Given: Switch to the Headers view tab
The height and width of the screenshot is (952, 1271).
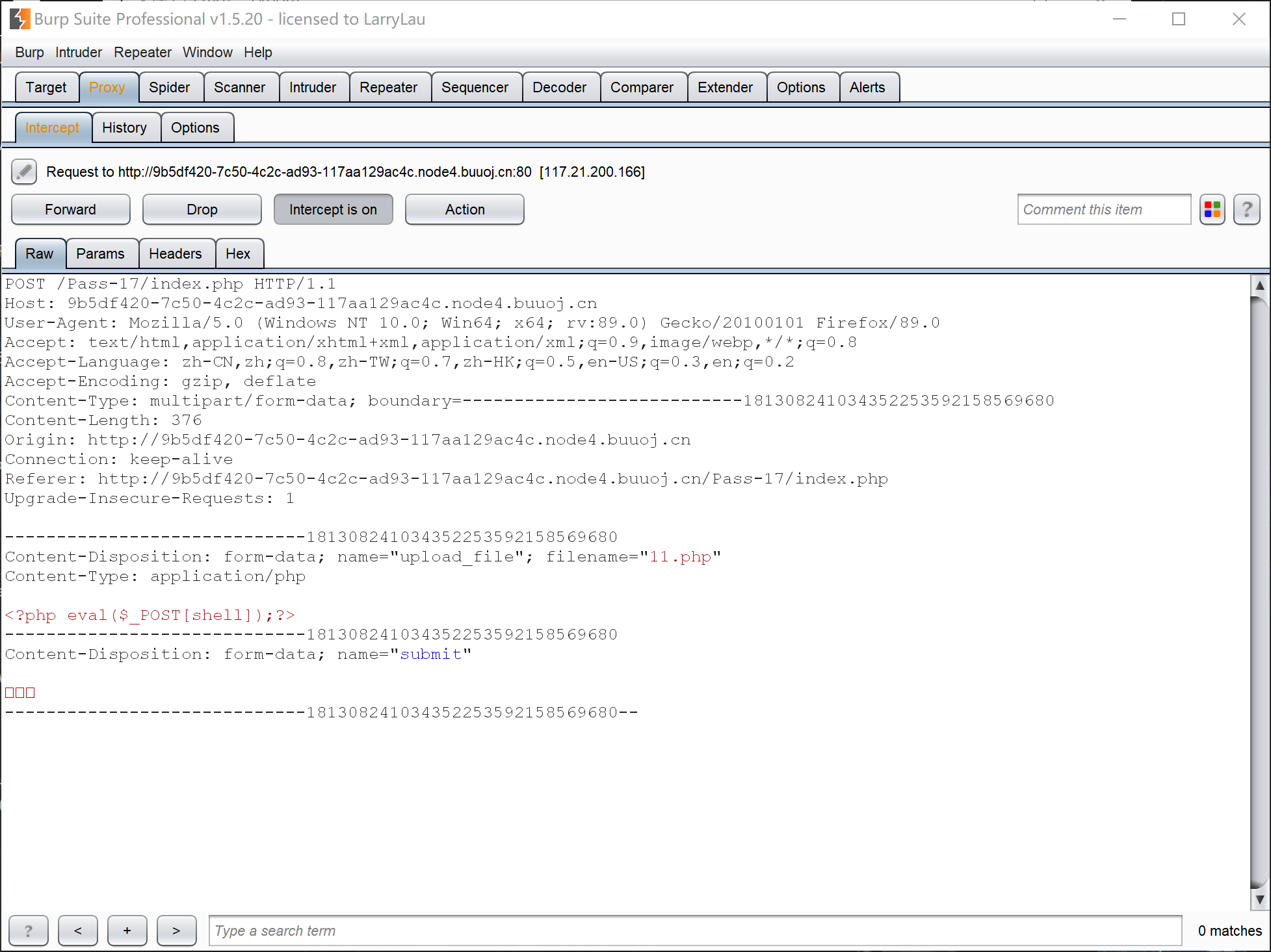Looking at the screenshot, I should [176, 253].
